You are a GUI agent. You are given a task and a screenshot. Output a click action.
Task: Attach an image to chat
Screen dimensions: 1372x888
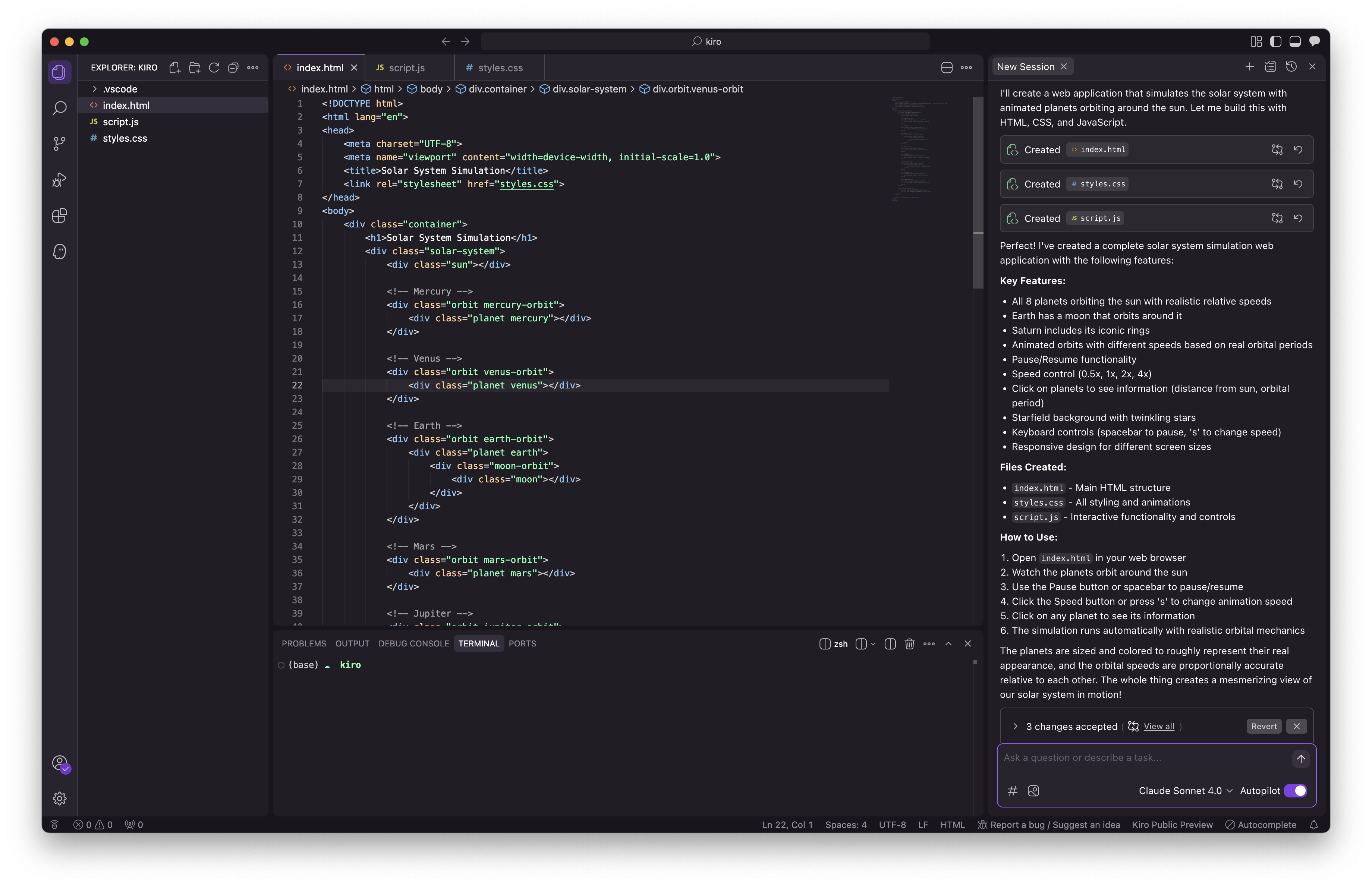1033,791
